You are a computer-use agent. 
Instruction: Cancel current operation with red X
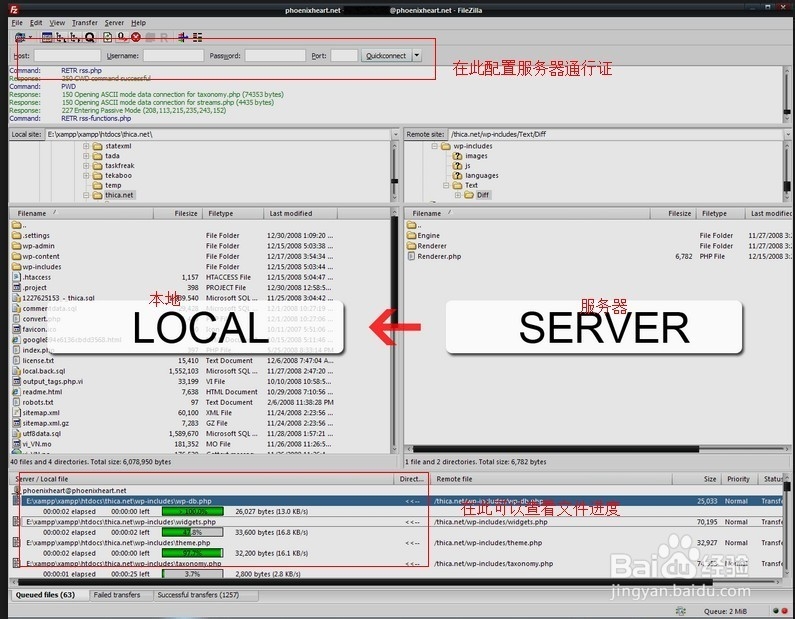tap(135, 37)
